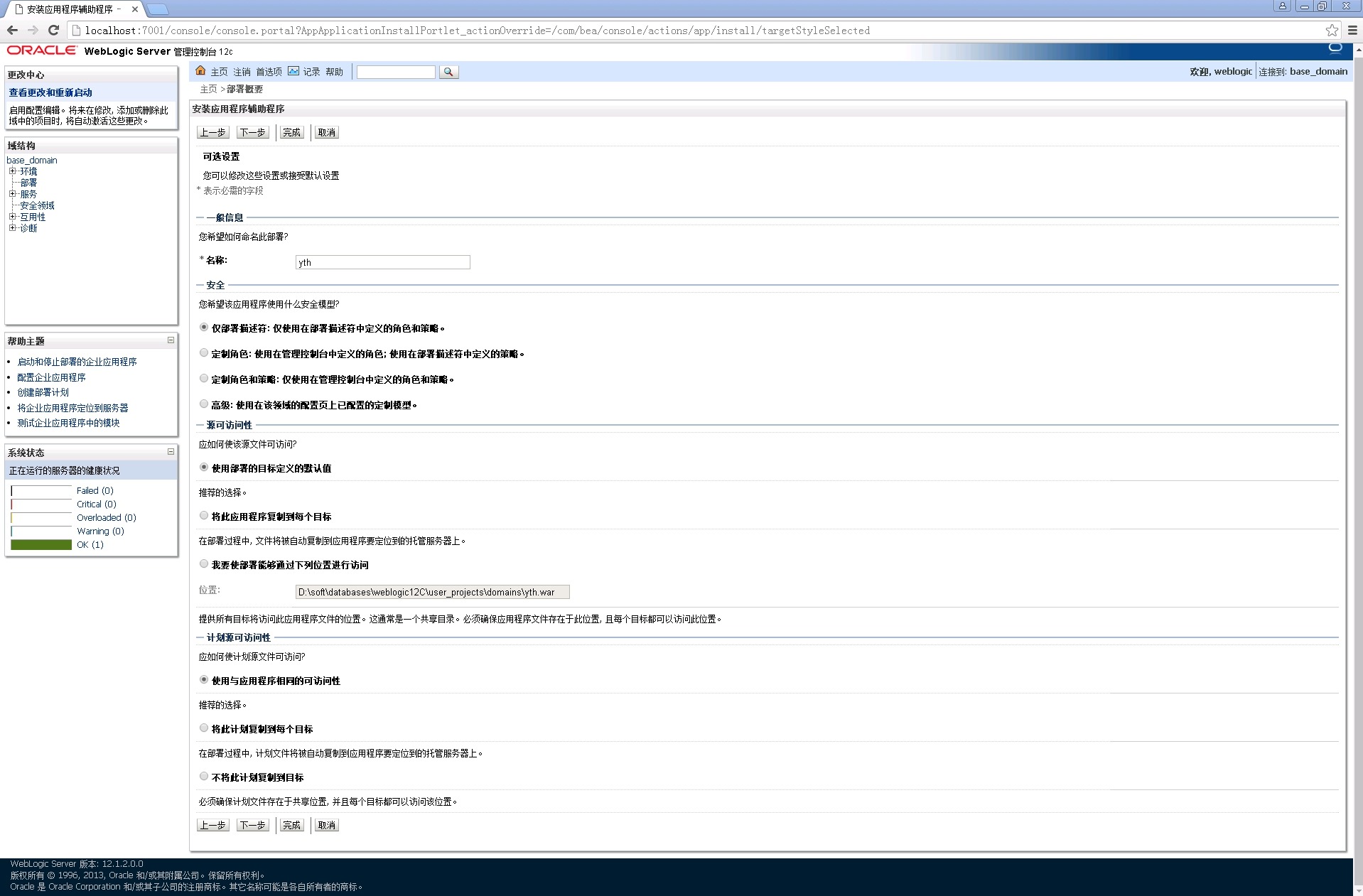Go back with the browser back arrow
1363x896 pixels.
pyautogui.click(x=12, y=30)
